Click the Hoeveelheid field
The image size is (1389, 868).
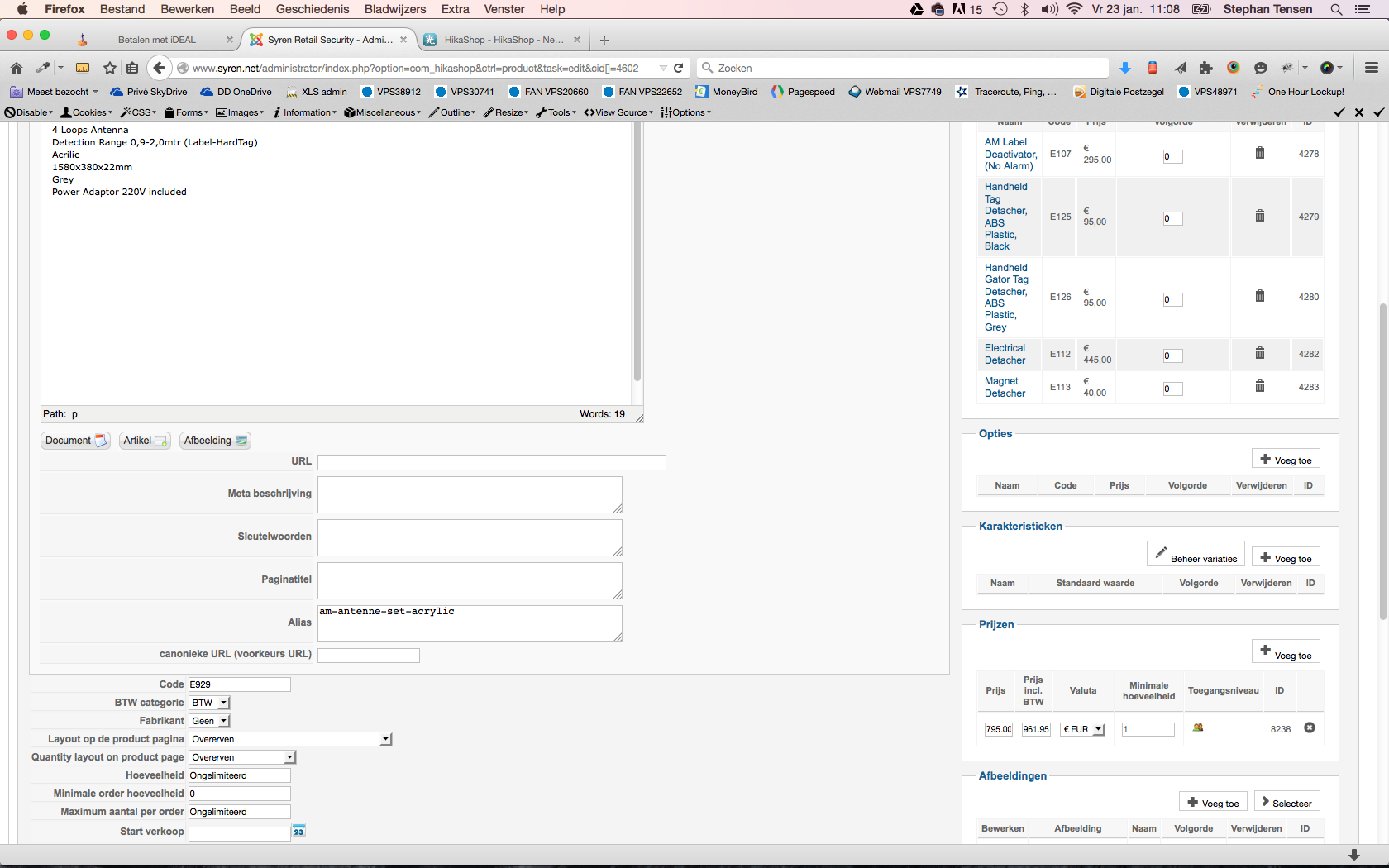[x=240, y=775]
